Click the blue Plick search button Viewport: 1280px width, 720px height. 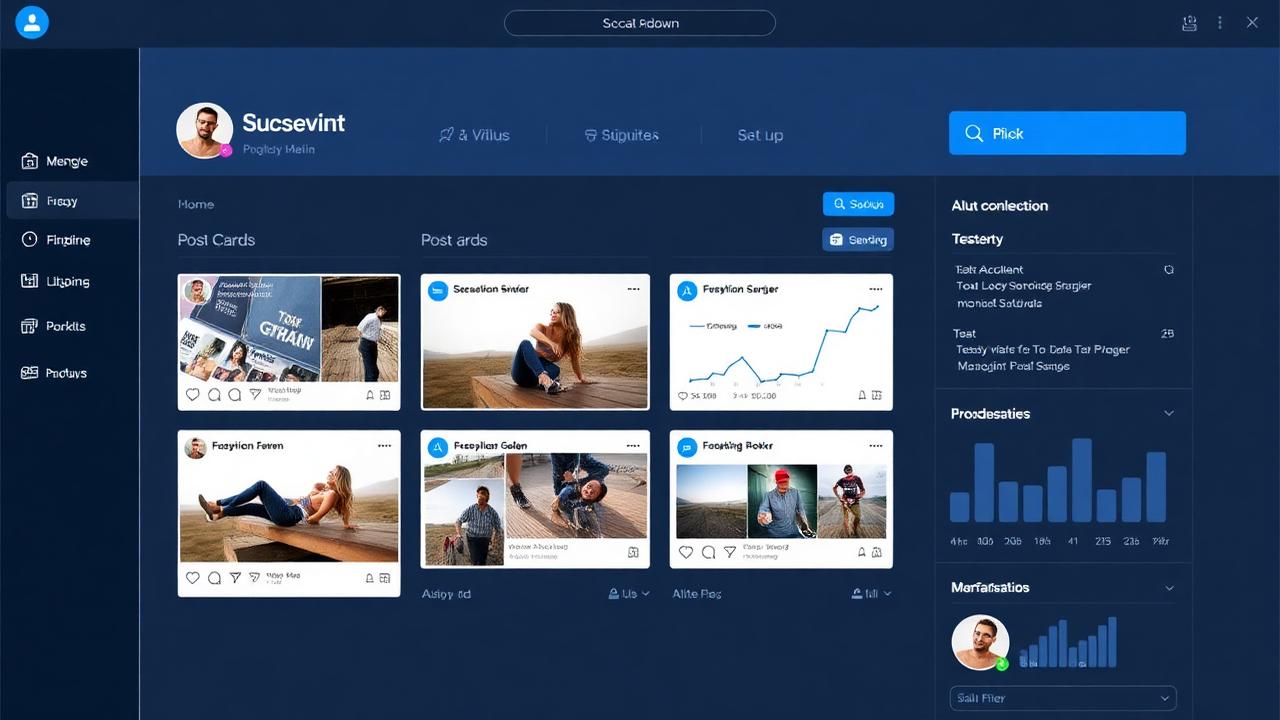(x=1067, y=133)
